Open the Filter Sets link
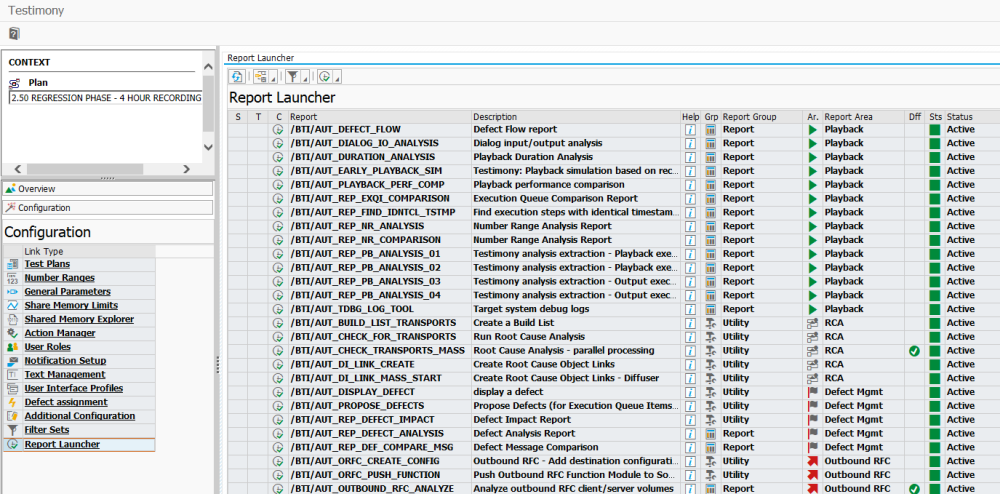The image size is (1000, 494). click(47, 430)
